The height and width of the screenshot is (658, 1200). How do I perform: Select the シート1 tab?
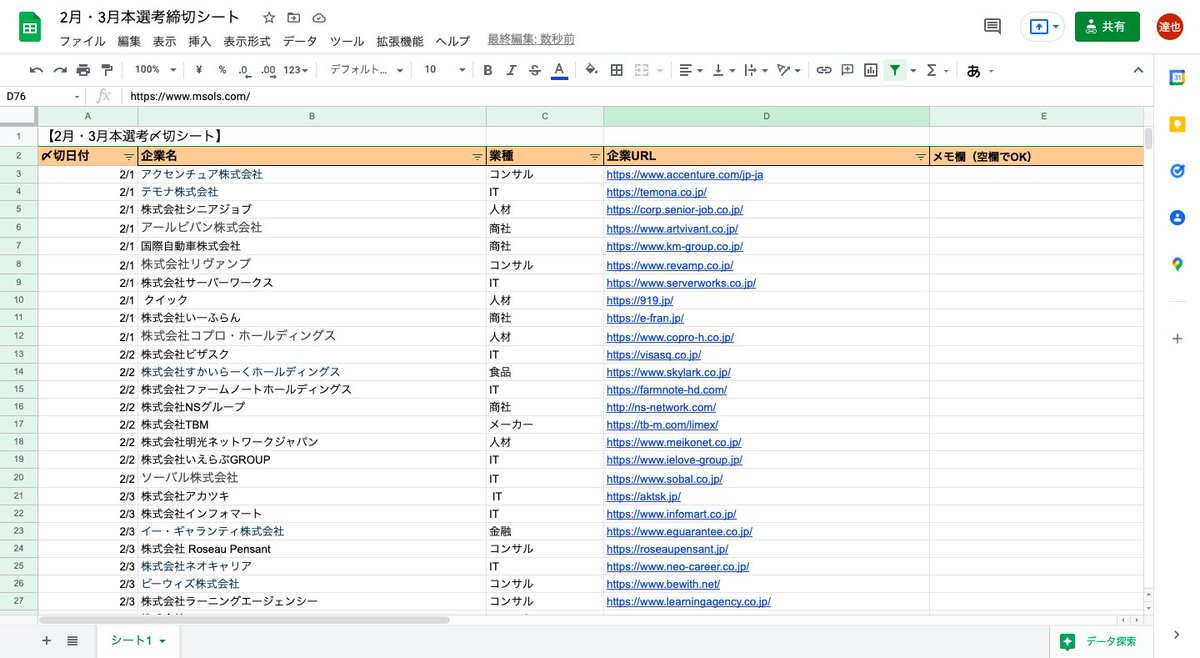(138, 640)
